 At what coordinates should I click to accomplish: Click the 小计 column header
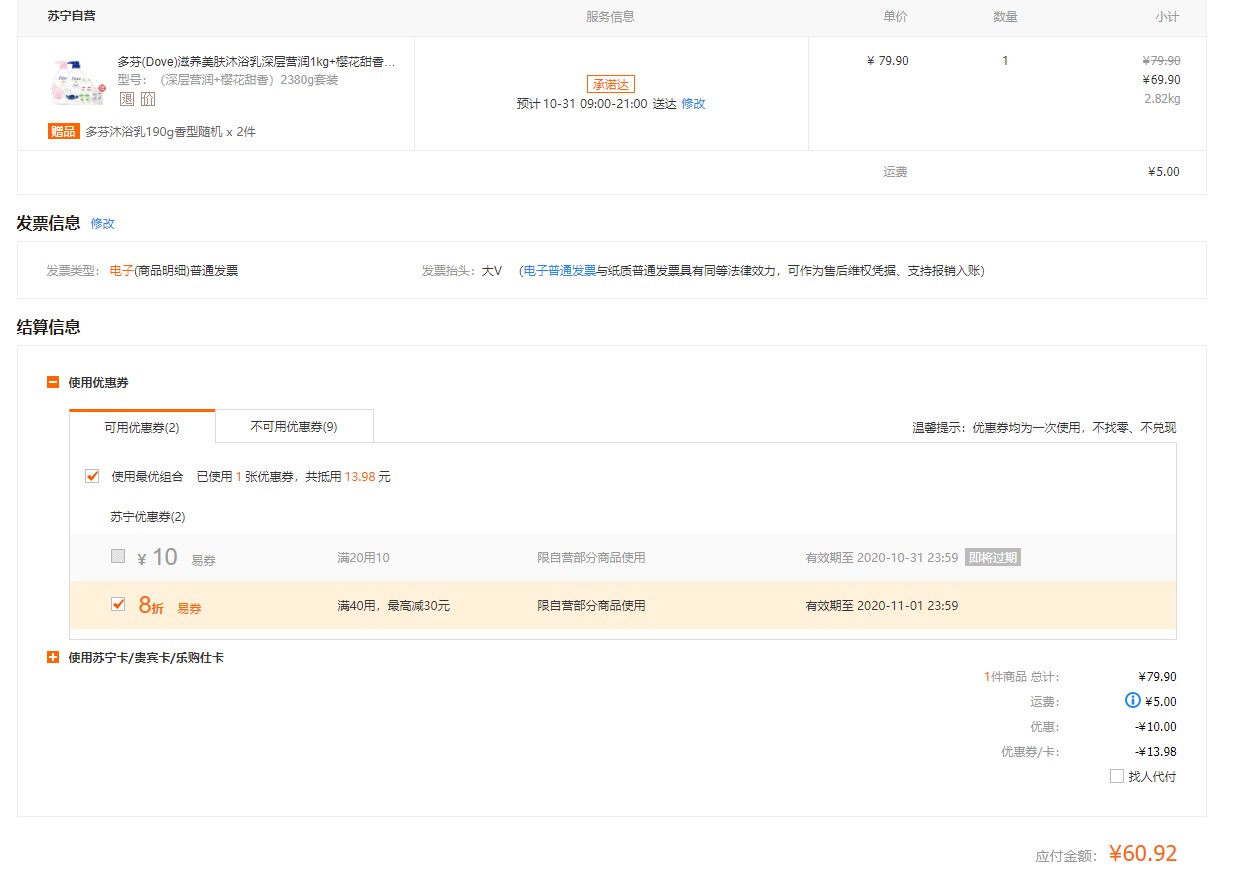pyautogui.click(x=1167, y=17)
